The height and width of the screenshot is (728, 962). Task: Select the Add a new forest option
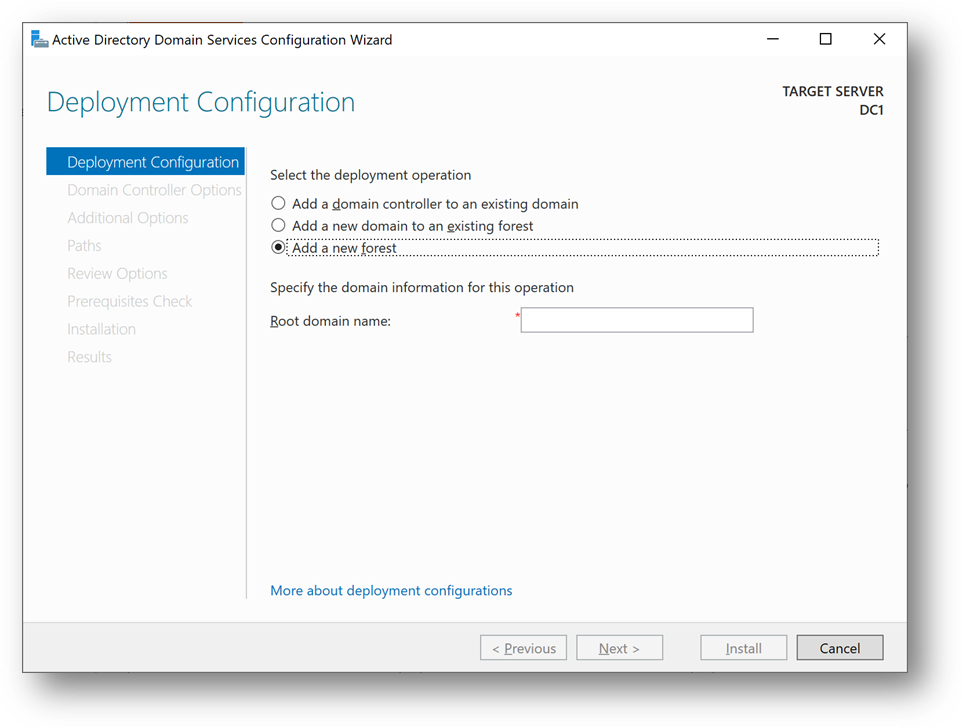279,248
